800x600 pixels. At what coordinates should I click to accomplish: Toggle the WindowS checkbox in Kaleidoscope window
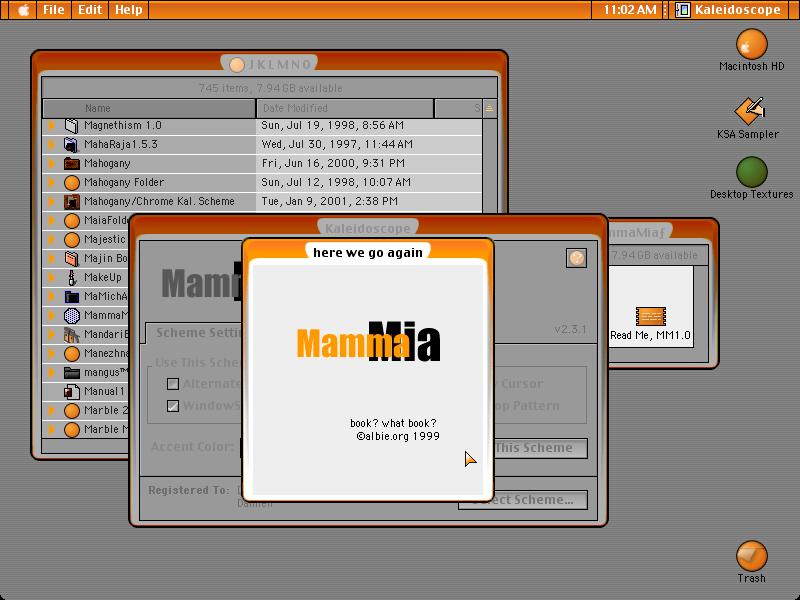tap(173, 406)
